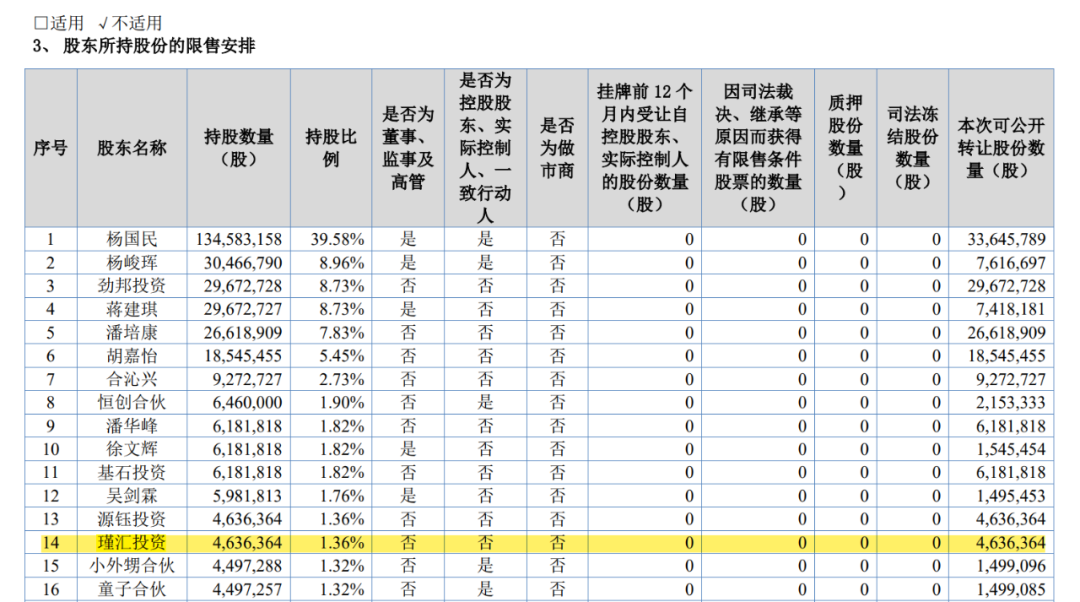Screen dimensions: 1080x602
Task: Click the 是否为董事、监事及高管 header
Action: (408, 148)
